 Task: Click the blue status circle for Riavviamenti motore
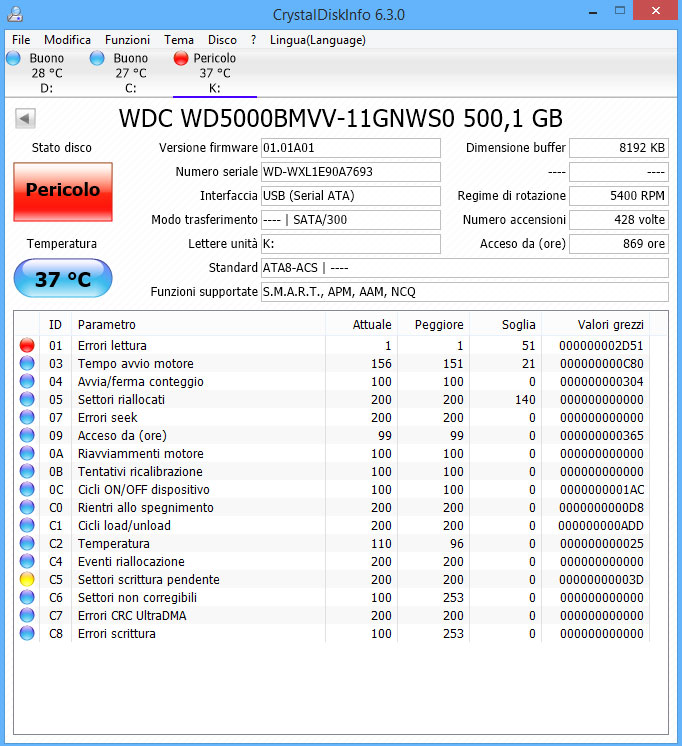tap(27, 453)
